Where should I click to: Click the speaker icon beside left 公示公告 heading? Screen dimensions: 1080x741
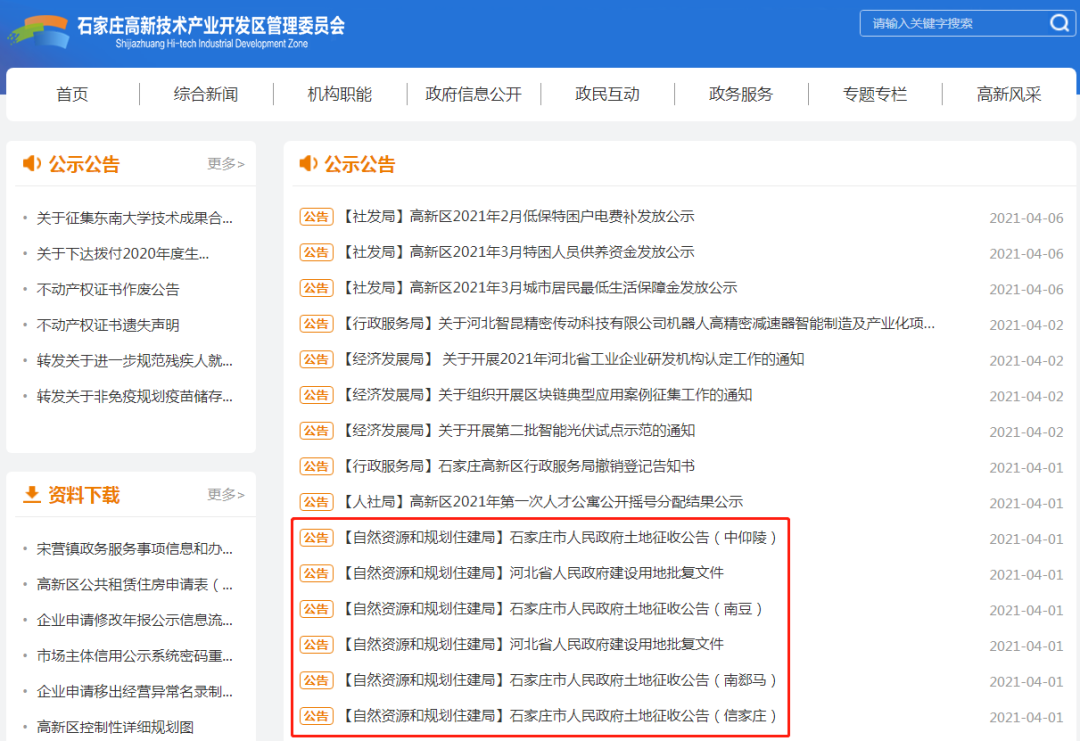[x=30, y=163]
